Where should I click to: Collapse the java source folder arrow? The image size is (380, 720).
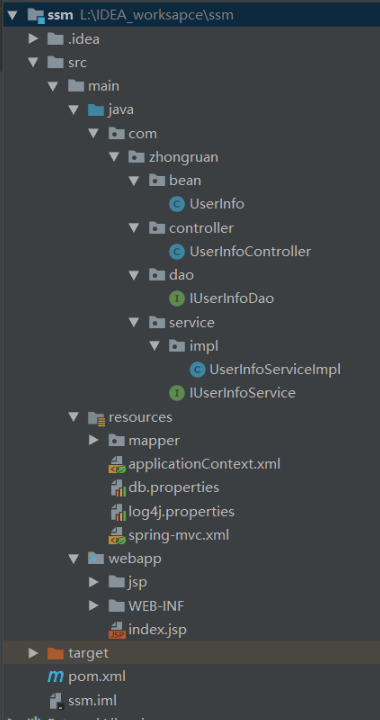coord(73,110)
